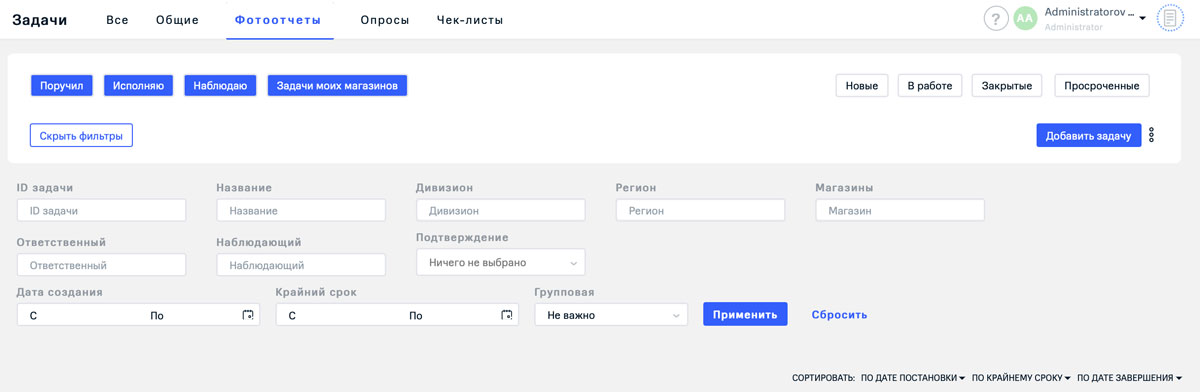Open the document list icon at top right
Viewport: 1200px width, 392px height.
(1170, 19)
